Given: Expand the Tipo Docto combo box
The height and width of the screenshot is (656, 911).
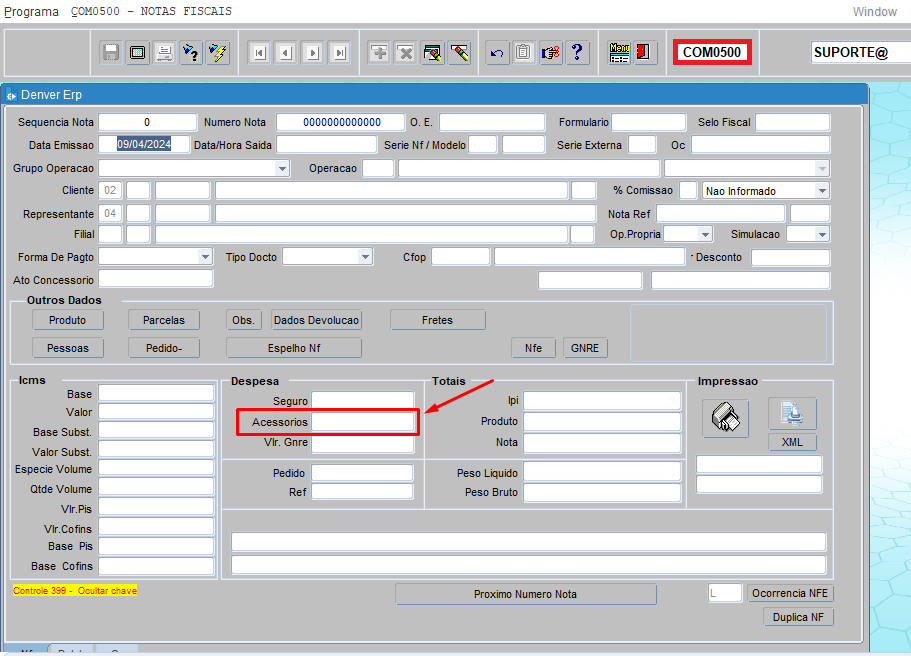Looking at the screenshot, I should (364, 257).
